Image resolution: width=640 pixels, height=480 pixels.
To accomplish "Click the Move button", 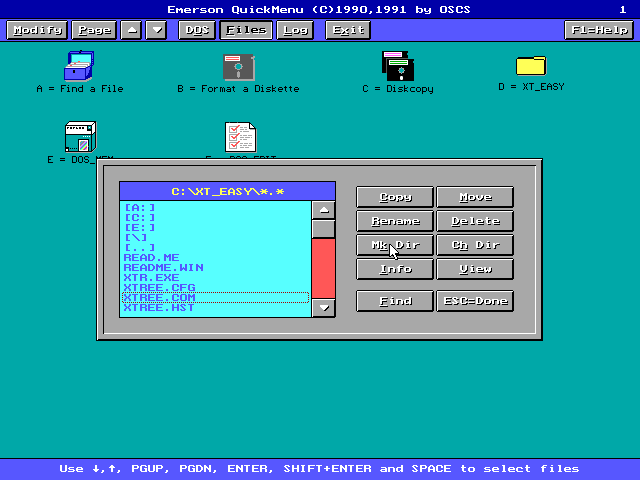I will click(x=475, y=197).
